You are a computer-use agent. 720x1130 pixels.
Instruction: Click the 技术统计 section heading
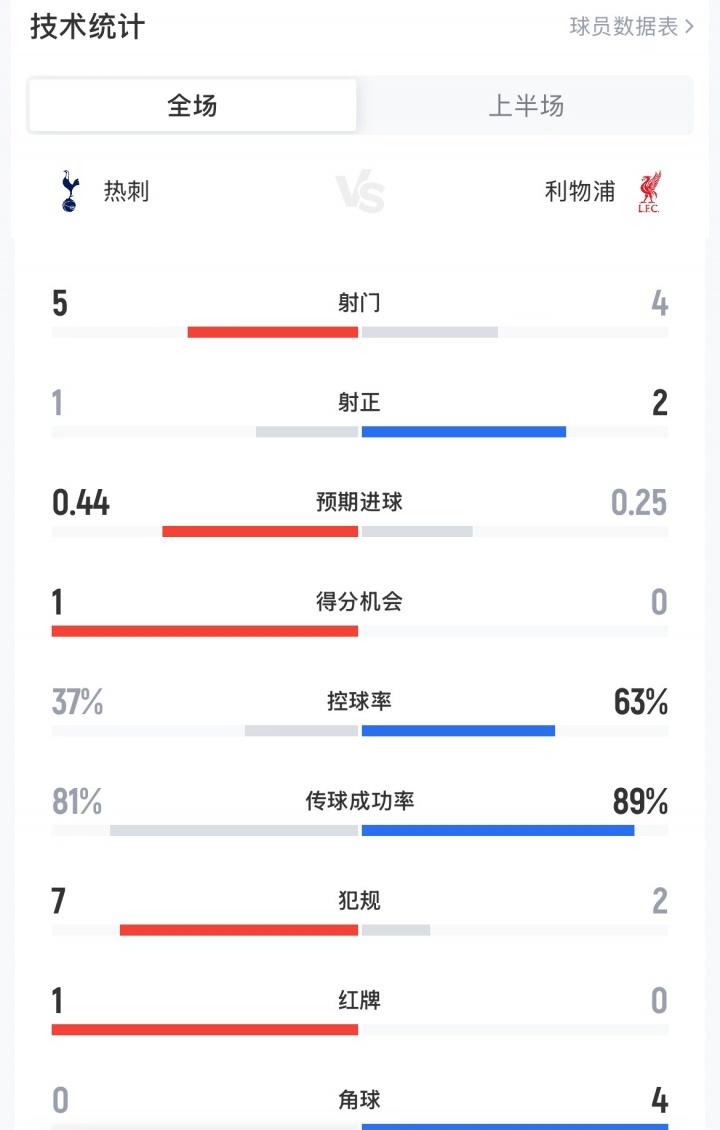tap(88, 27)
